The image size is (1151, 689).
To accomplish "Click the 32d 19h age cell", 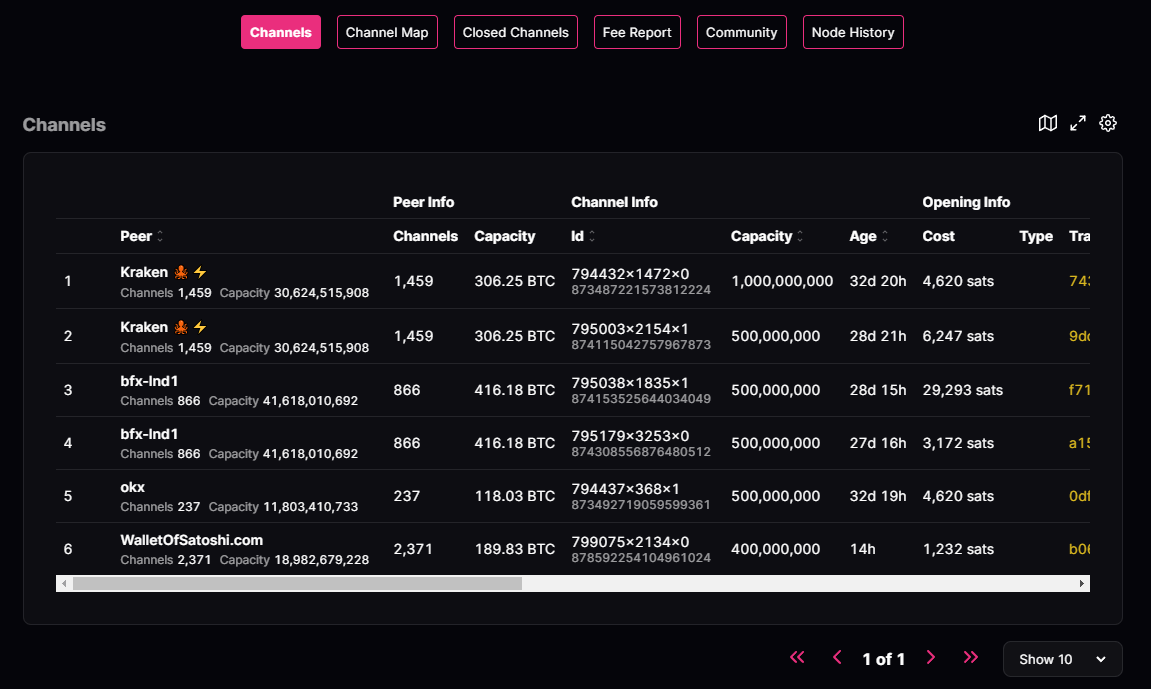I will point(878,496).
